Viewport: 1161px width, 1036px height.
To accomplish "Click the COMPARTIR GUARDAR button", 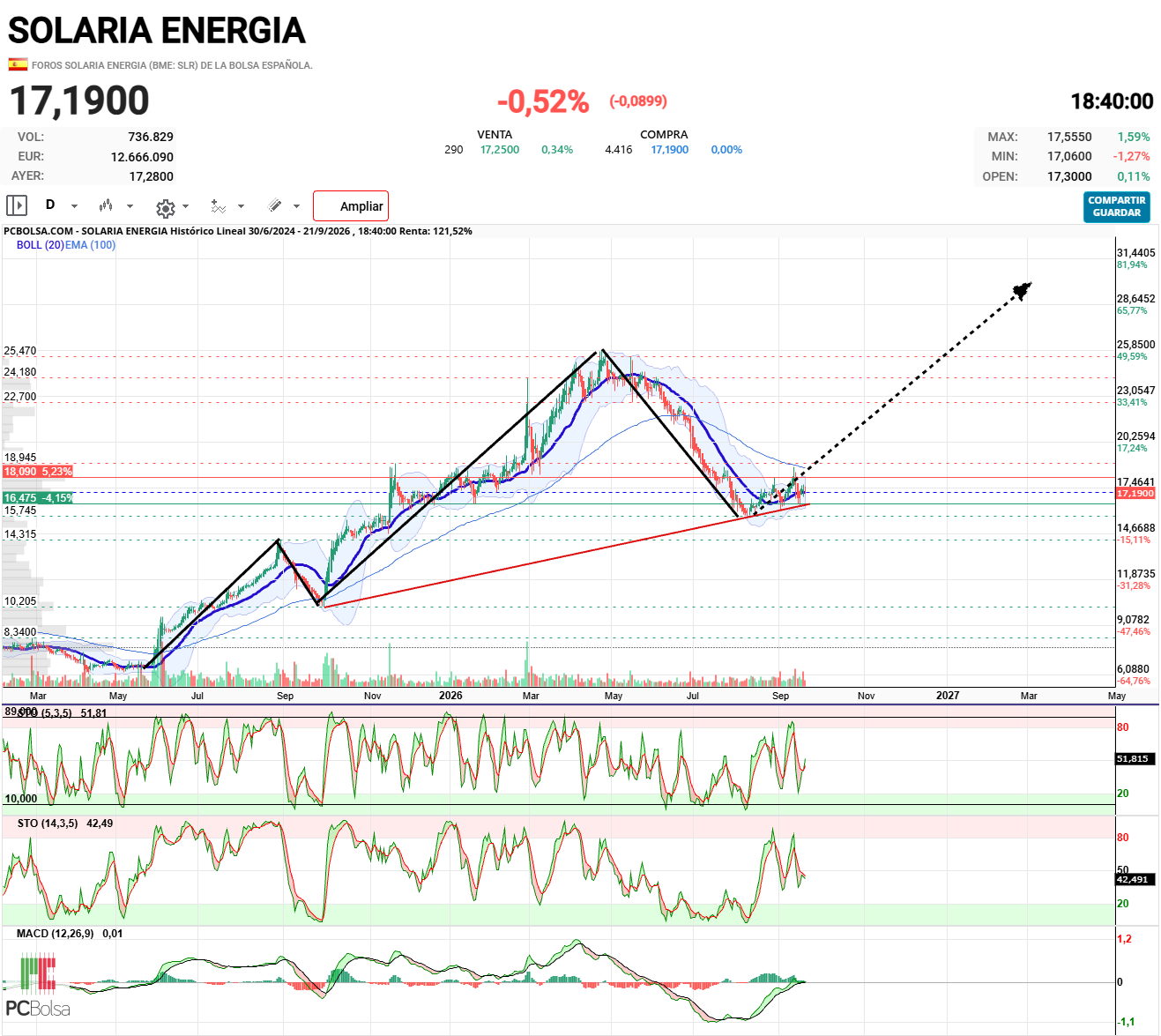I will click(x=1117, y=207).
